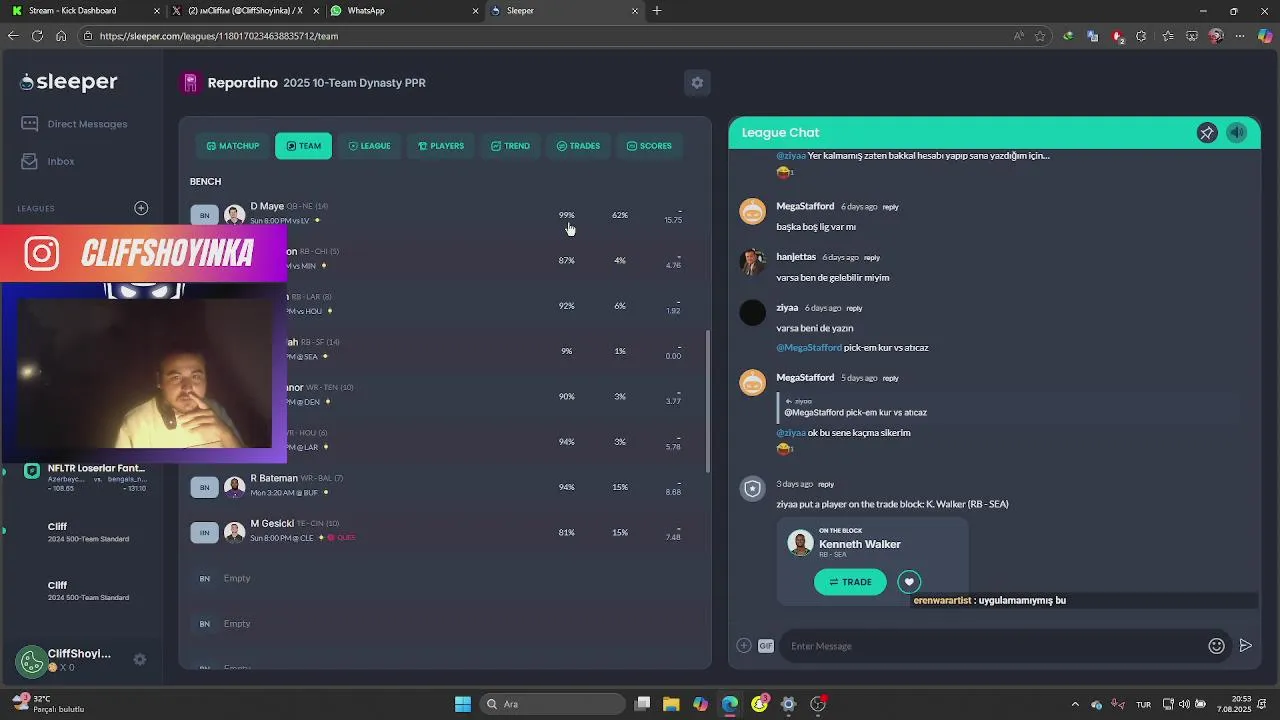
Task: Go to the browser home page
Action: [61, 36]
